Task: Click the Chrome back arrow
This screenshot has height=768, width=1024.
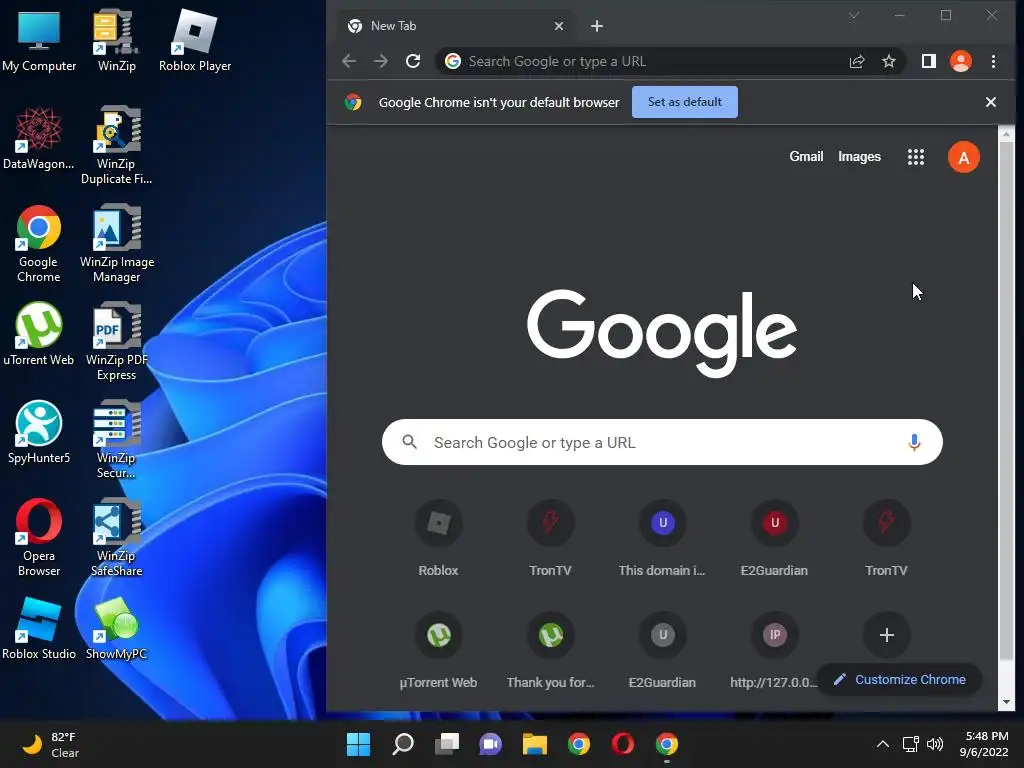Action: [349, 61]
